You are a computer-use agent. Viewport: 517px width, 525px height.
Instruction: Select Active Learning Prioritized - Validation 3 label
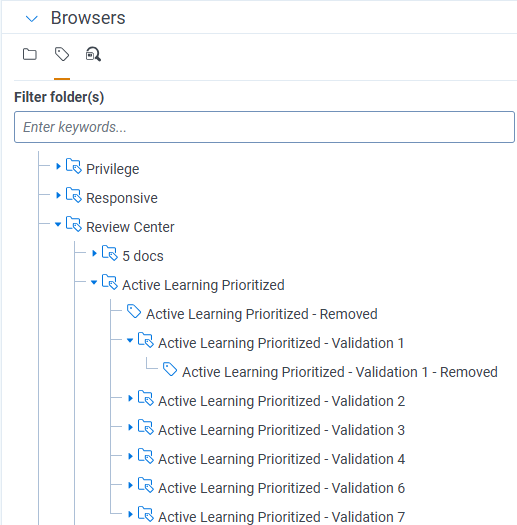point(282,430)
